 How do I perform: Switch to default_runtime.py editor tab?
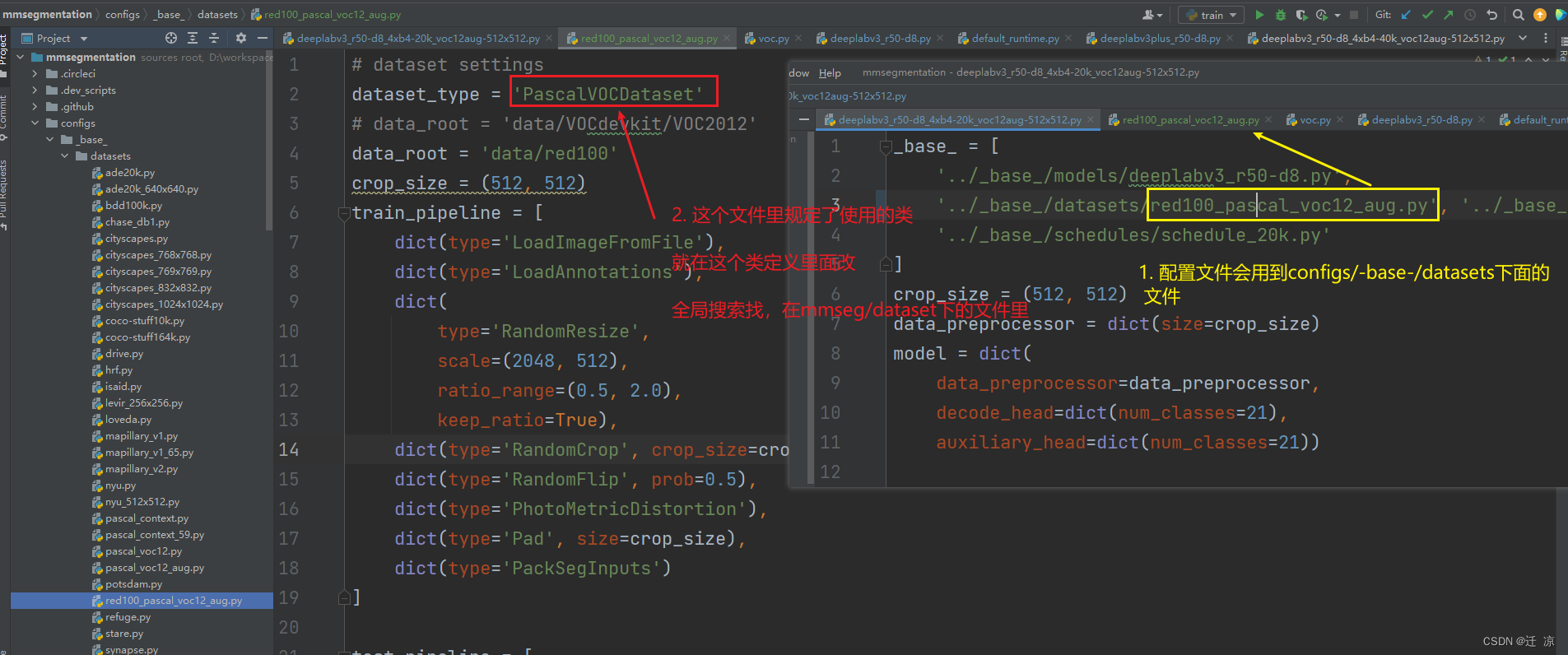pyautogui.click(x=1015, y=38)
